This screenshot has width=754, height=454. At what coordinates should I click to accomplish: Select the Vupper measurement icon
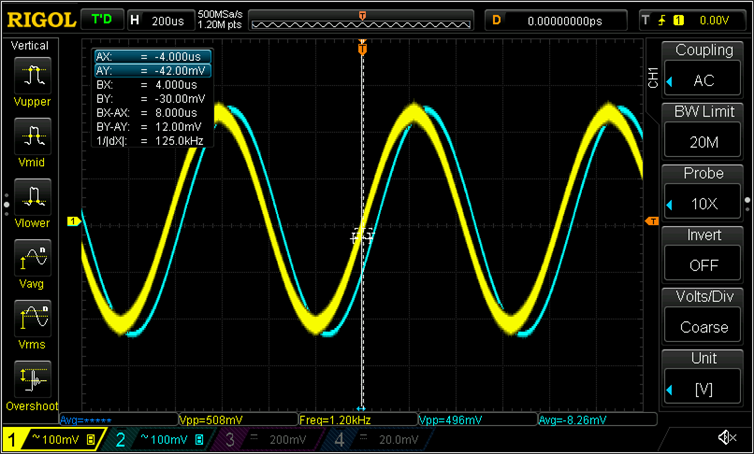[33, 77]
